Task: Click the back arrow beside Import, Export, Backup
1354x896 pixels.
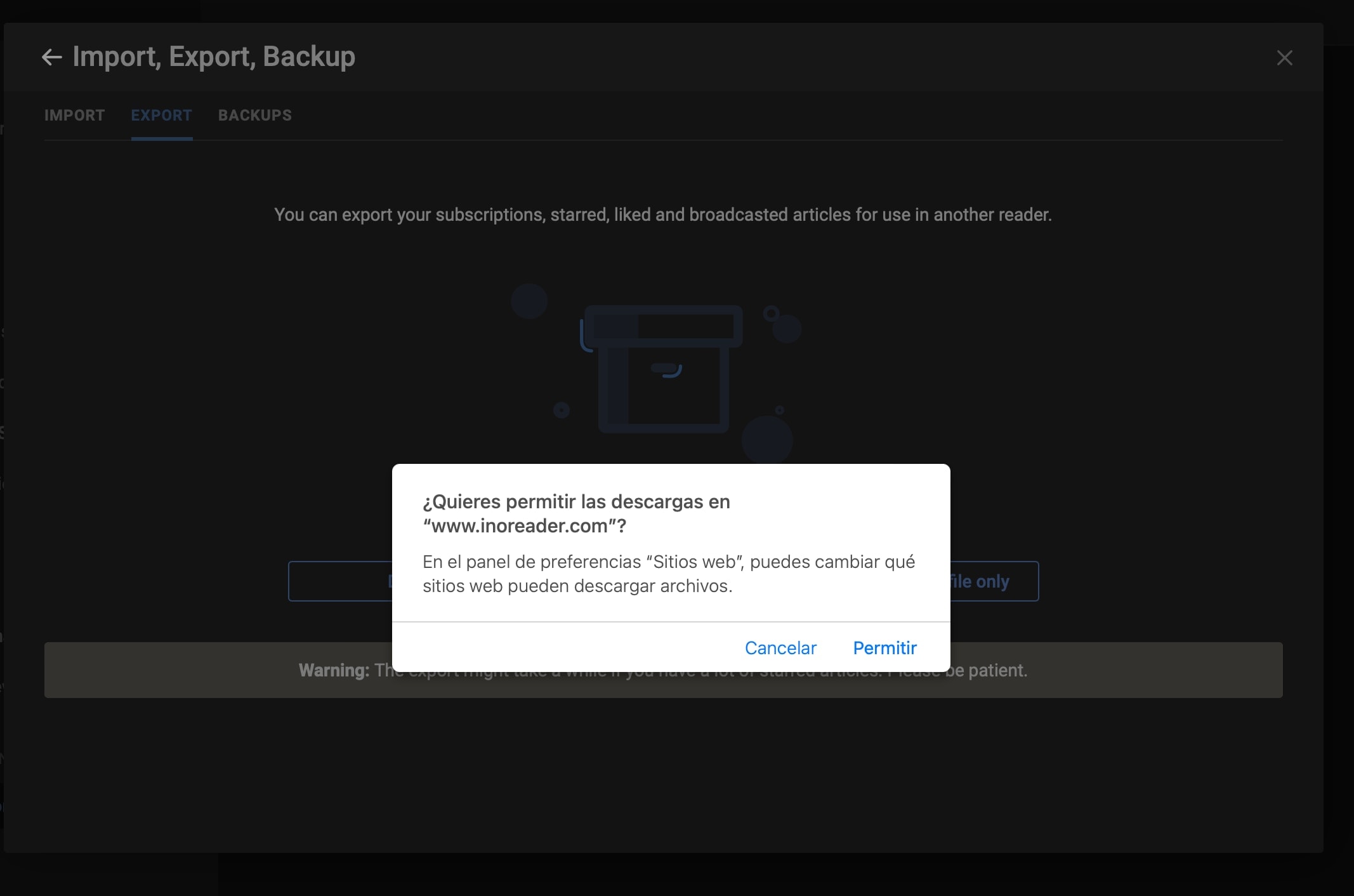Action: click(x=52, y=58)
